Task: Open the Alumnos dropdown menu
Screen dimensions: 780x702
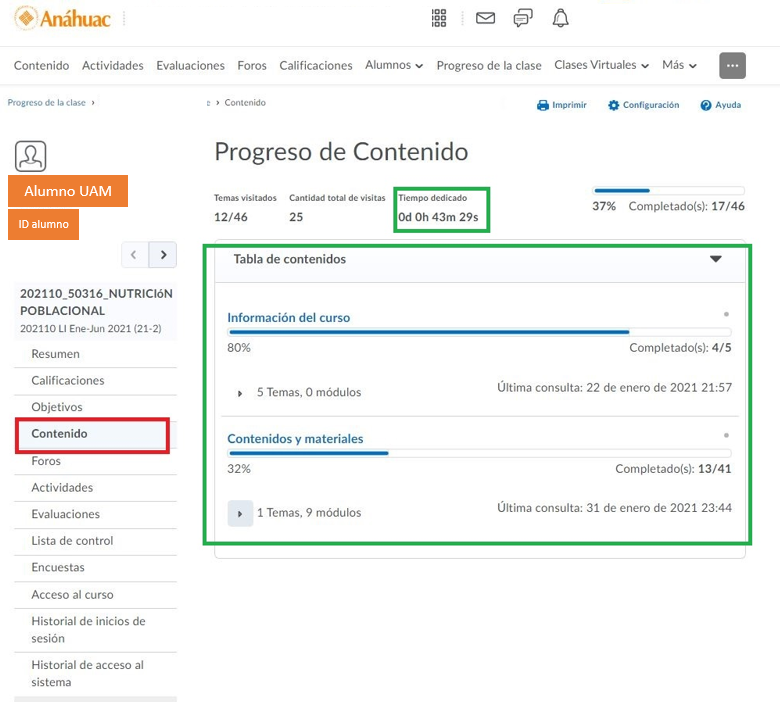Action: [394, 65]
